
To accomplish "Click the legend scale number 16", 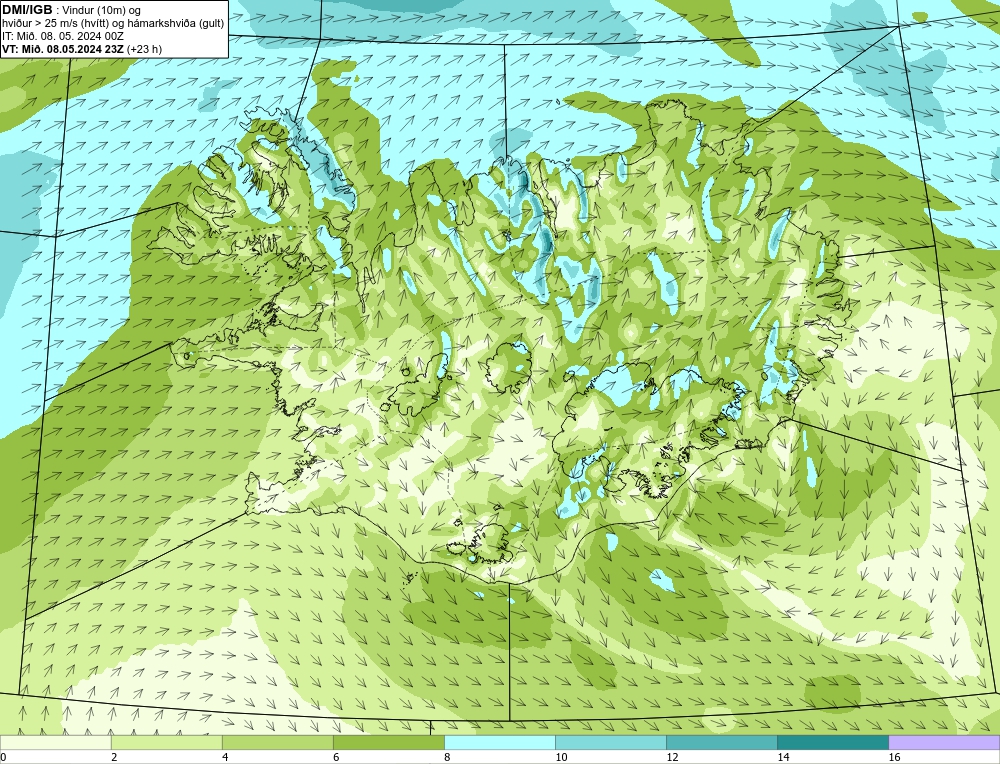I will point(894,757).
